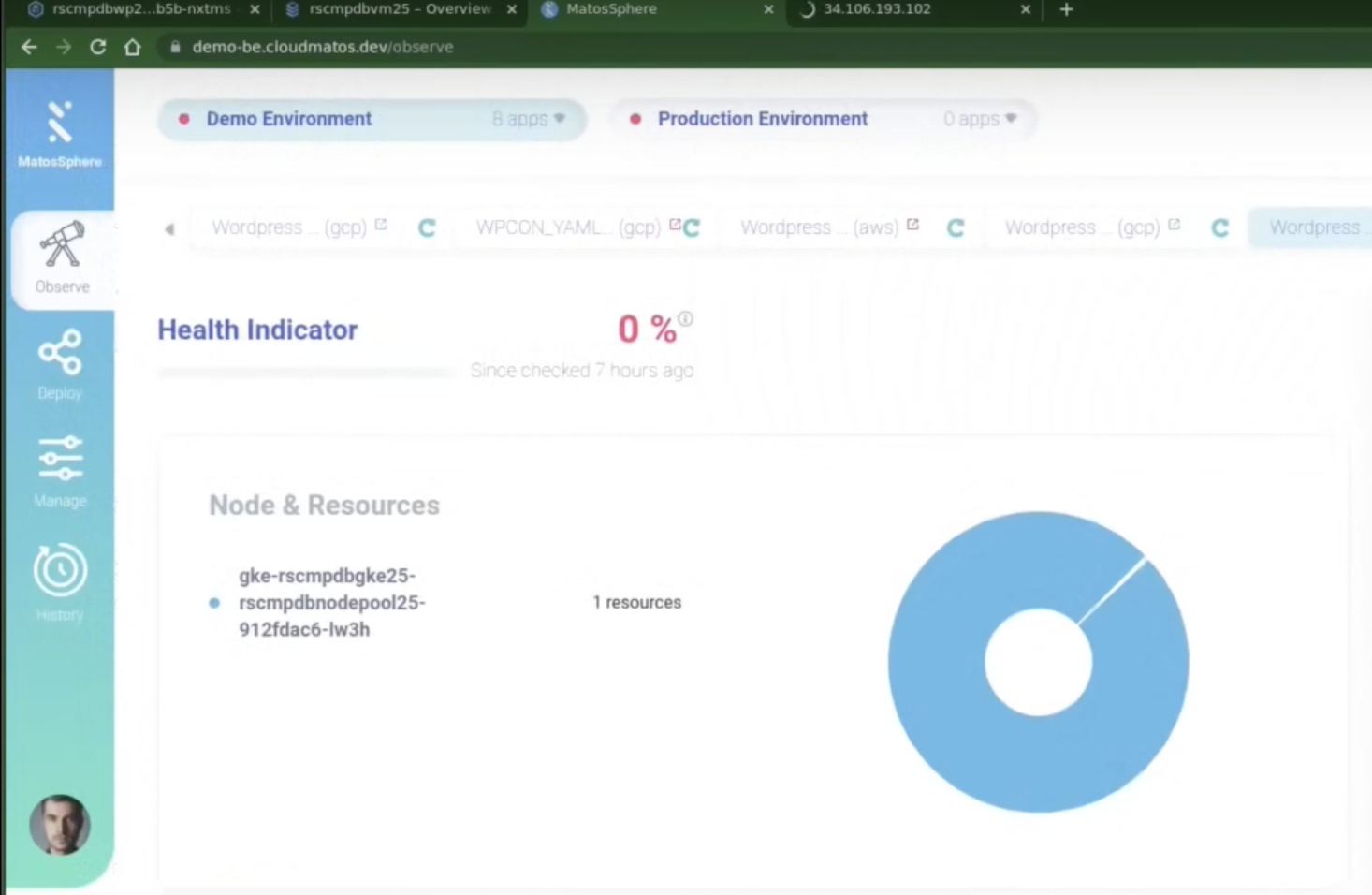Click the 1 resources label

[636, 603]
